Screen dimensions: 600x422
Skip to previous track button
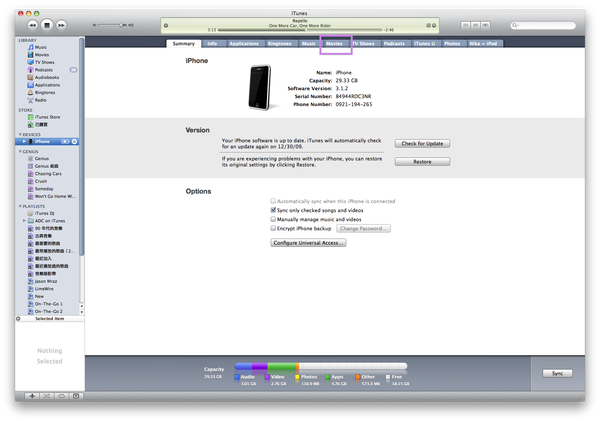coord(33,25)
